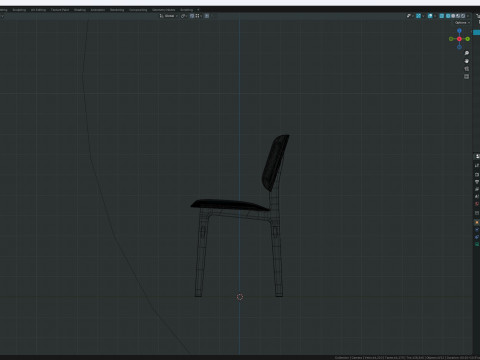This screenshot has width=480, height=360.
Task: Select material preview viewport shading
Action: tap(458, 16)
